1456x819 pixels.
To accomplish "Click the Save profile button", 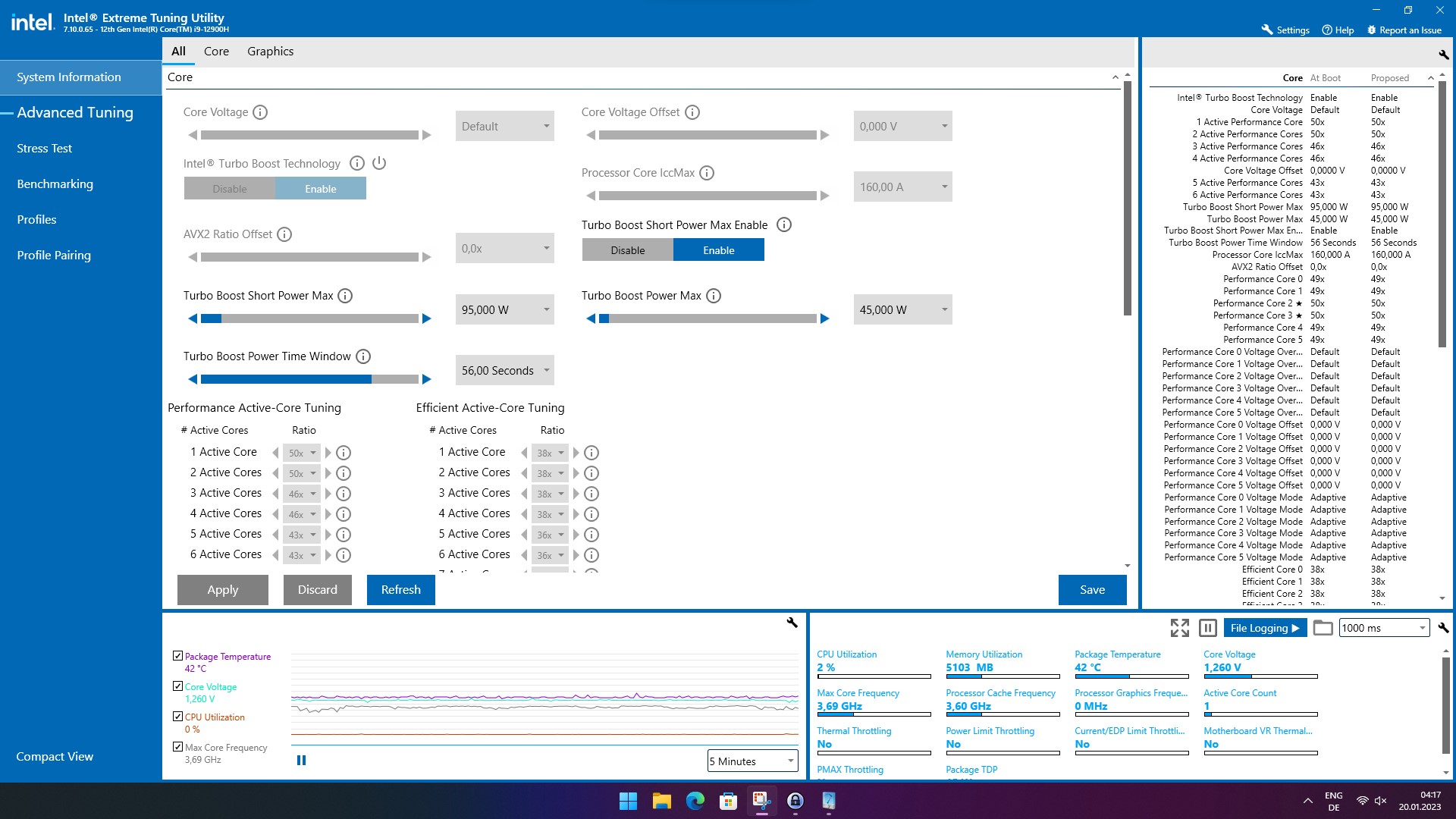I will (x=1092, y=589).
